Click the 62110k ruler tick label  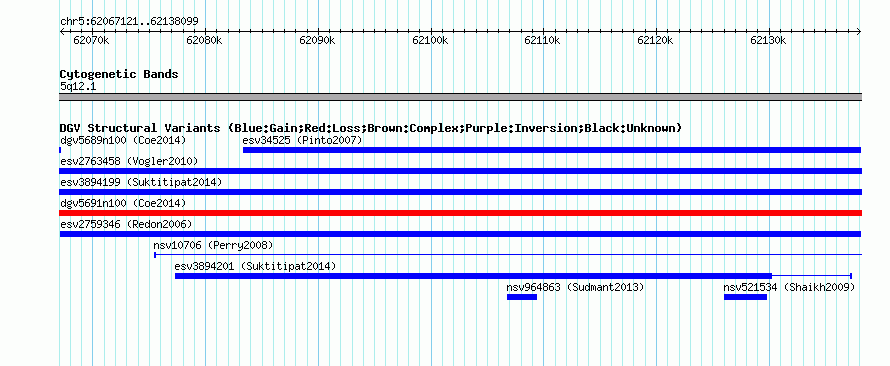point(542,40)
